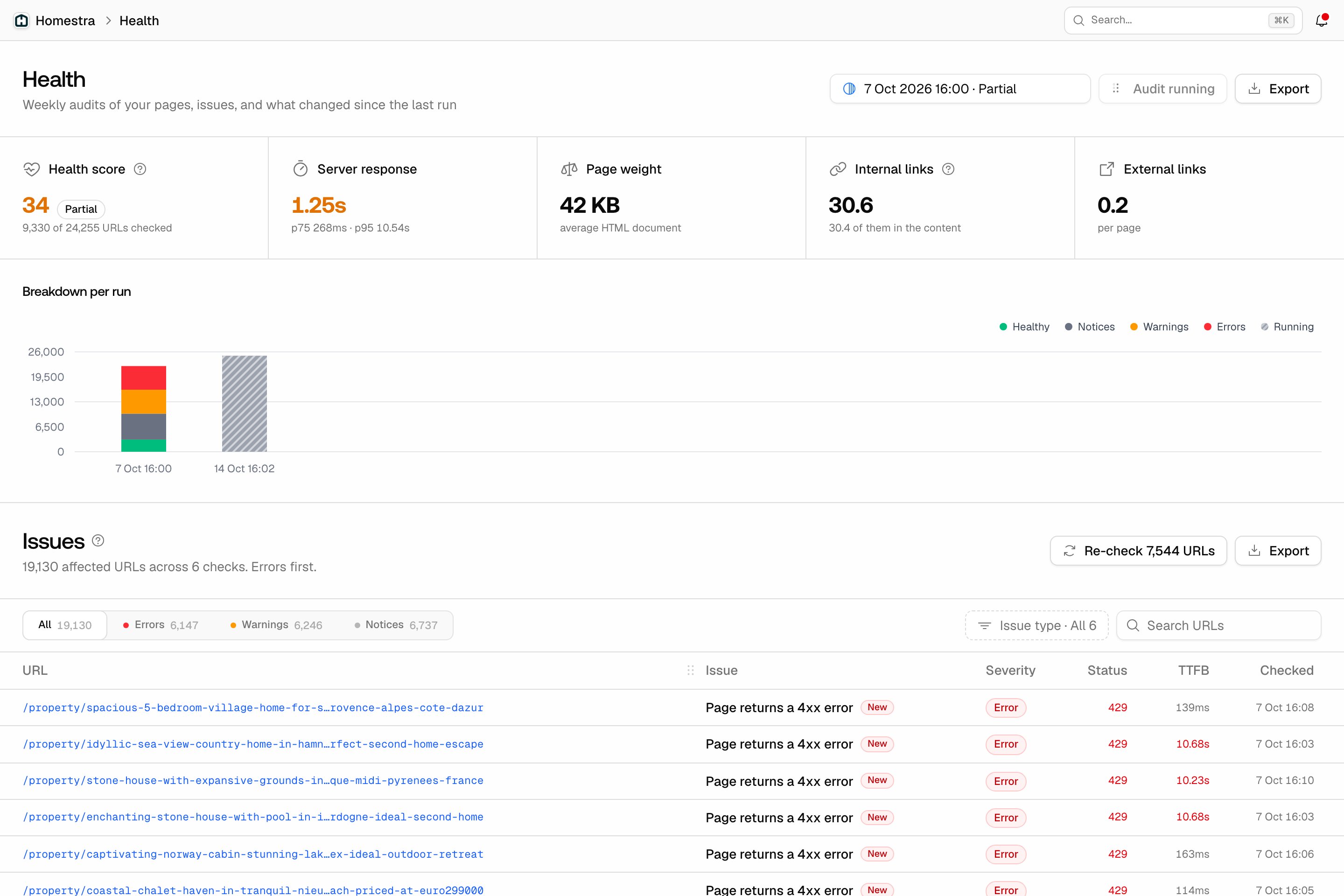Go to Homestra breadcrumb
Screen dimensions: 1344x896
[x=65, y=21]
